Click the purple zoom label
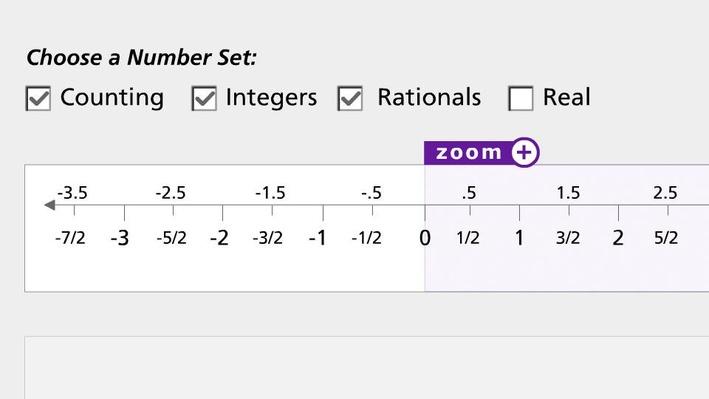This screenshot has width=709, height=399. 468,152
